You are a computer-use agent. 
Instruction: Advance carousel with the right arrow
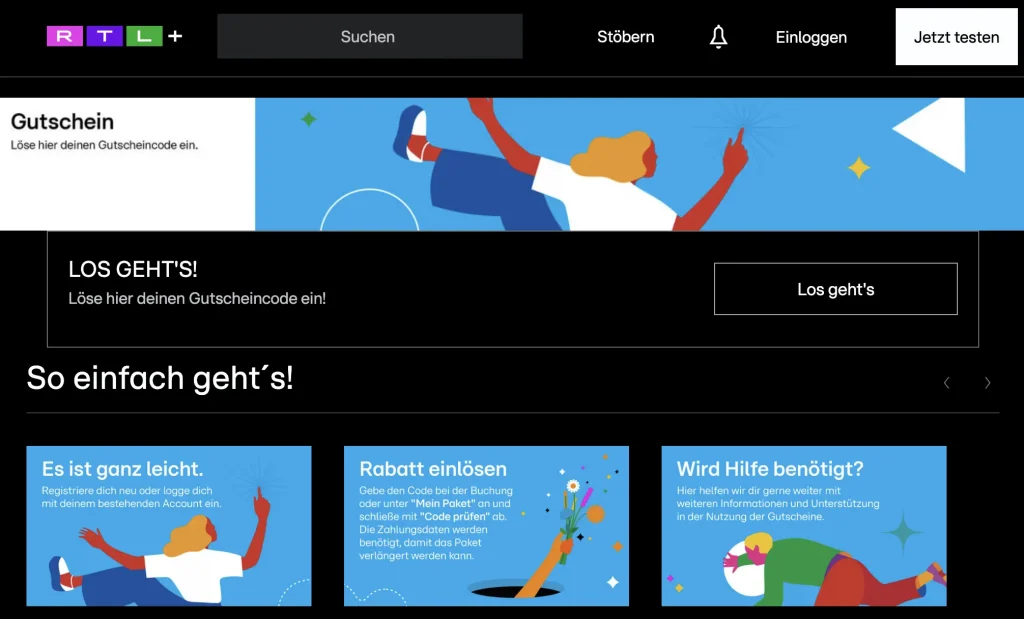coord(988,383)
